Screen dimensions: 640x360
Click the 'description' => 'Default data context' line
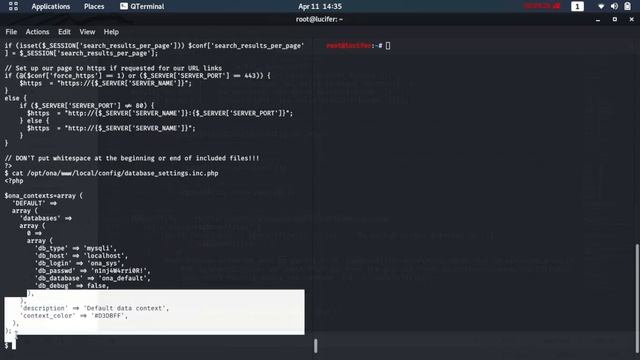point(95,308)
